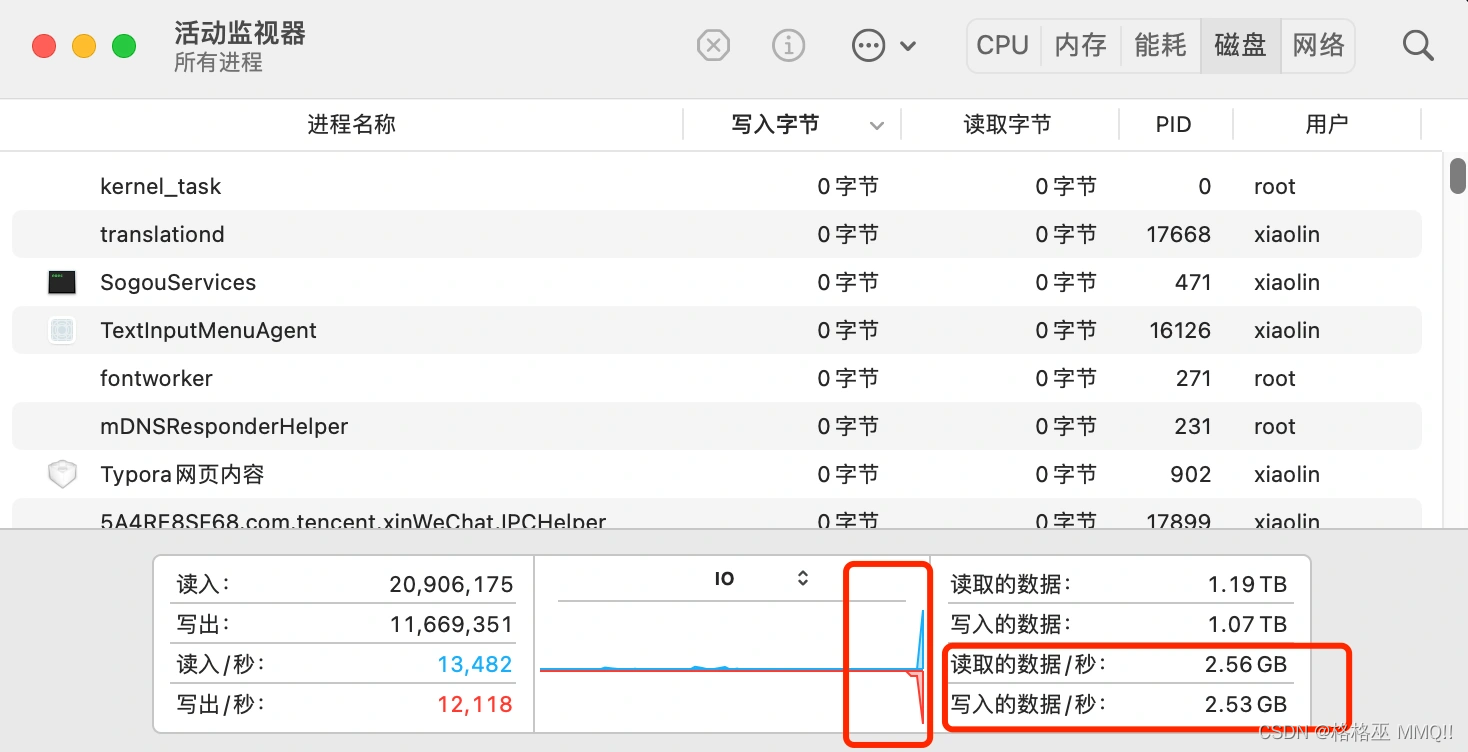Image resolution: width=1468 pixels, height=752 pixels.
Task: Select the mDNSResponderHelper process row
Action: 716,427
